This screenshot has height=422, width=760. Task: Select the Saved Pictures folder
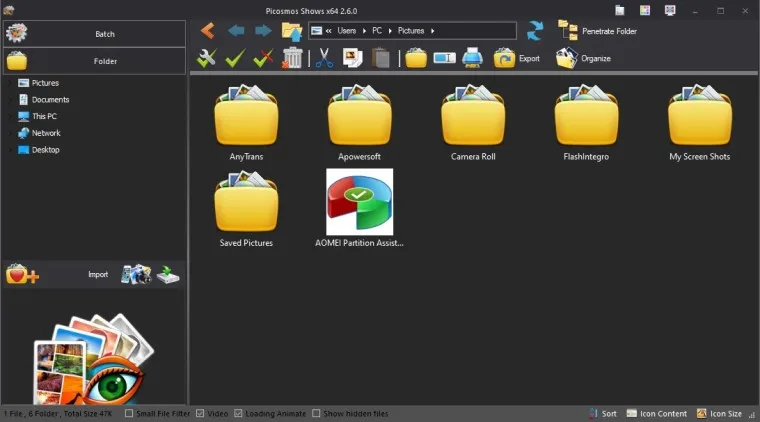coord(246,209)
